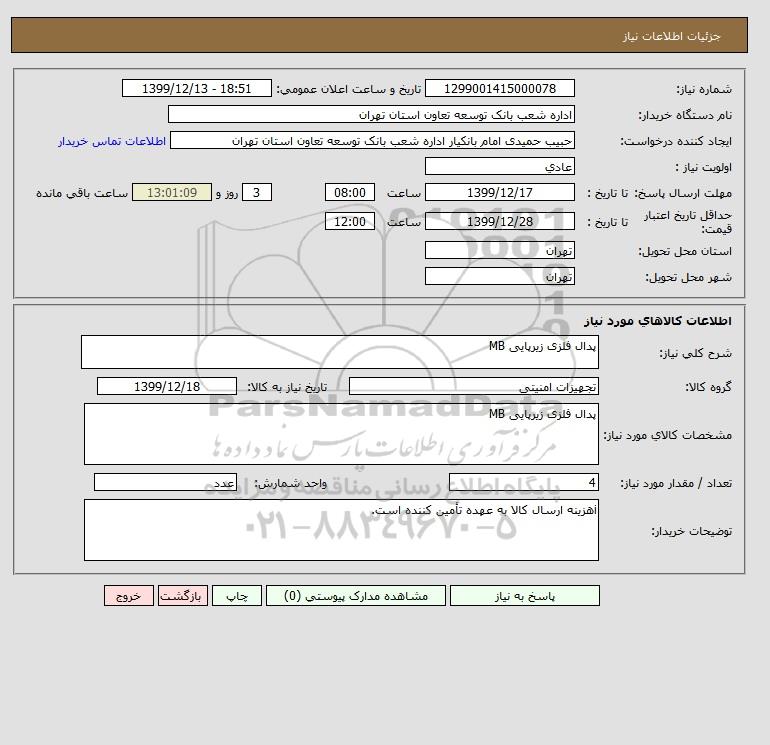Click the label مشخصات کالای مورد نیاز
Screen dimensions: 770x745
668,435
